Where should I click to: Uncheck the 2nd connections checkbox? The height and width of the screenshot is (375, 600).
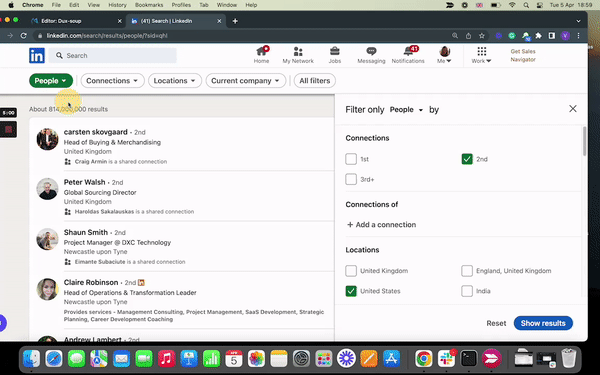[x=467, y=159]
